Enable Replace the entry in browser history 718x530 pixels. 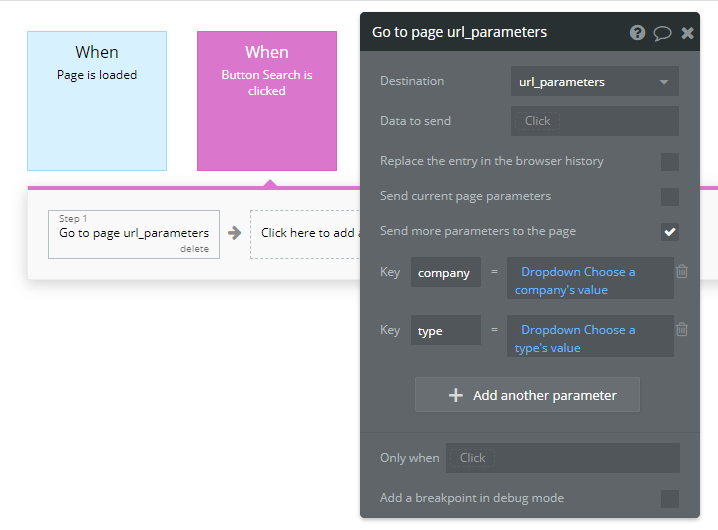tap(669, 162)
